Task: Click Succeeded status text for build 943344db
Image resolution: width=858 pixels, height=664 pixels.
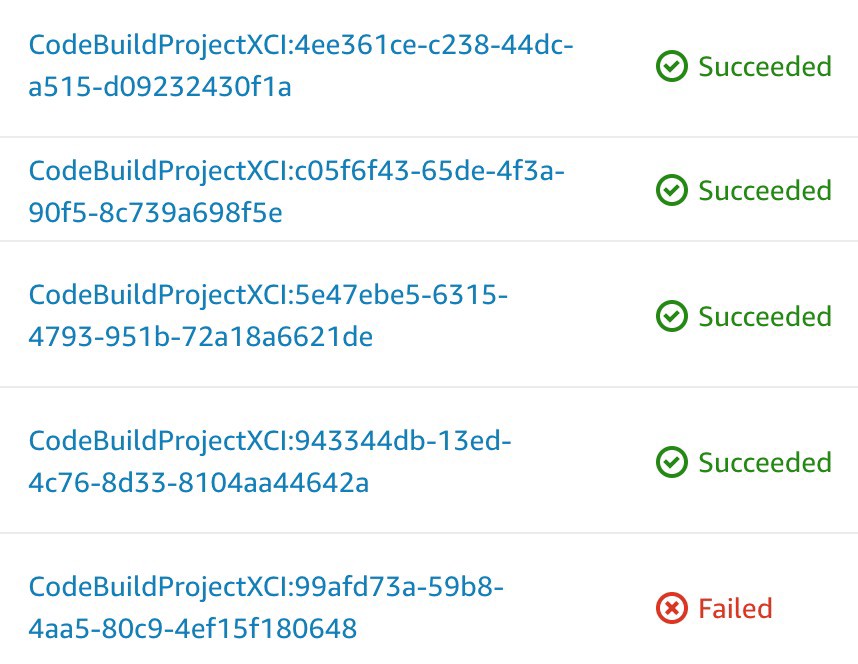Action: coord(765,463)
